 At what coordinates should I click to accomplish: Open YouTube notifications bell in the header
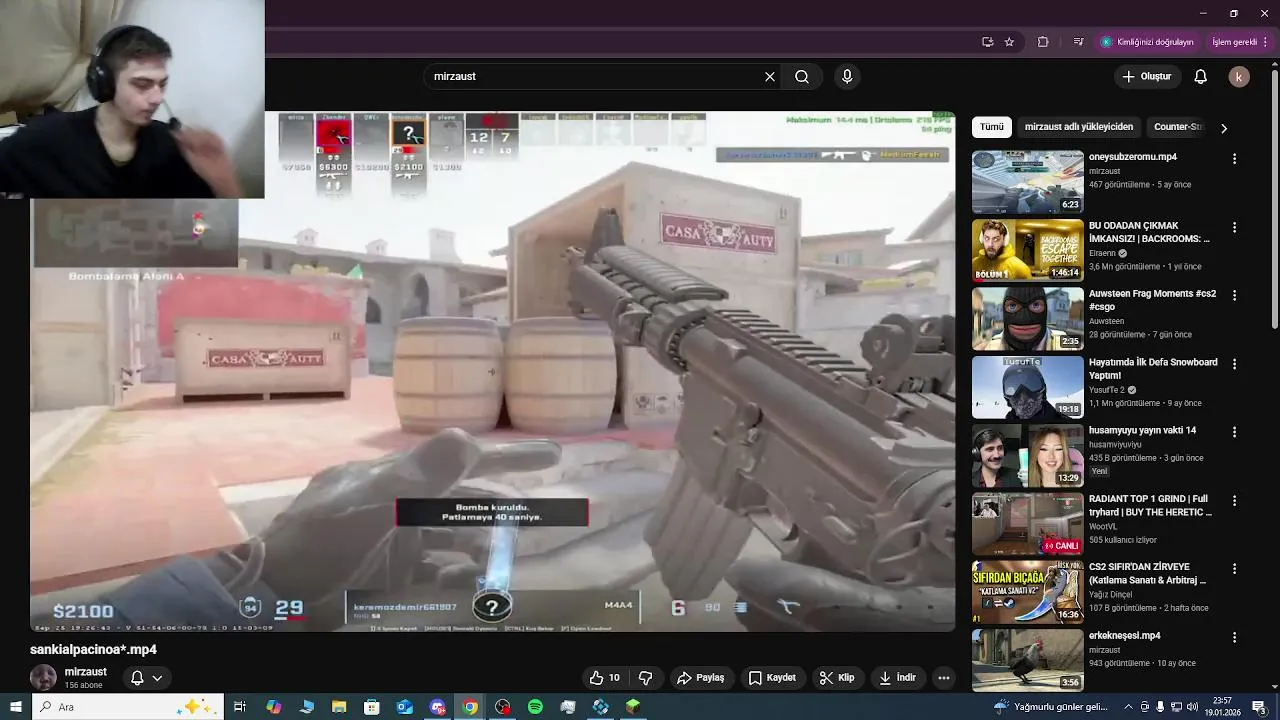[1201, 77]
